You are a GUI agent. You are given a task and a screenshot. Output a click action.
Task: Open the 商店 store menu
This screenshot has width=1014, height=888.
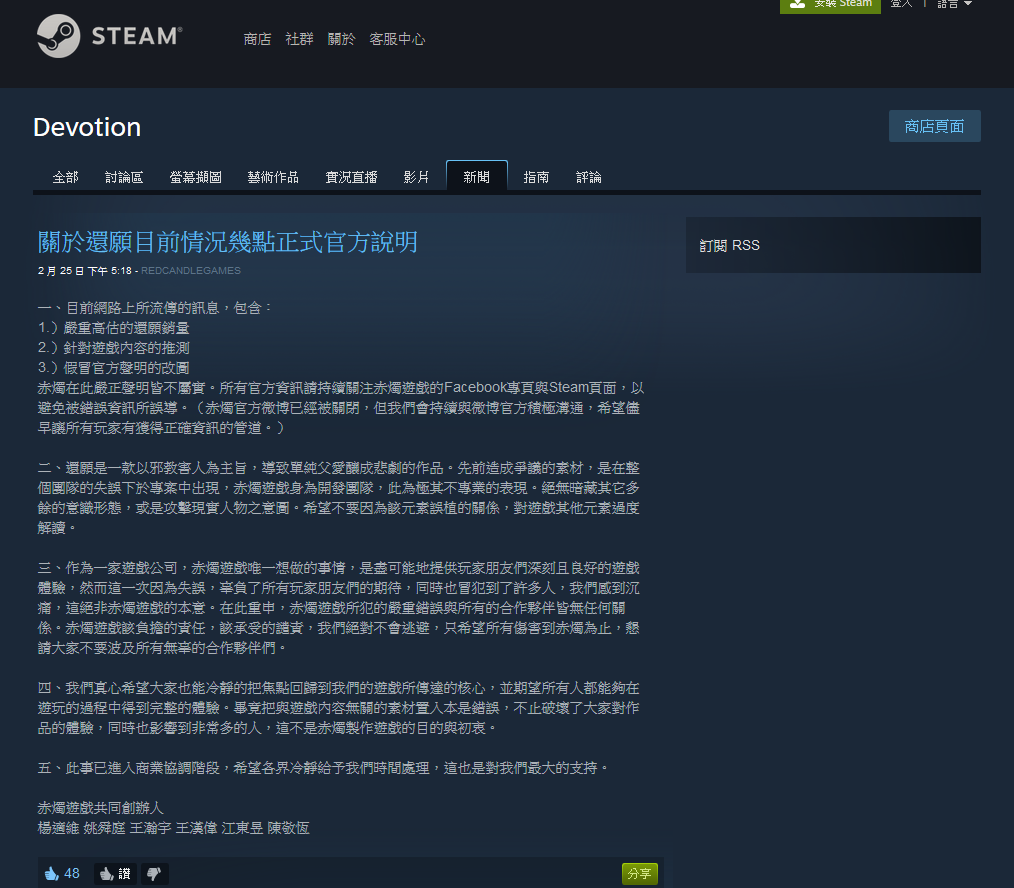[257, 39]
